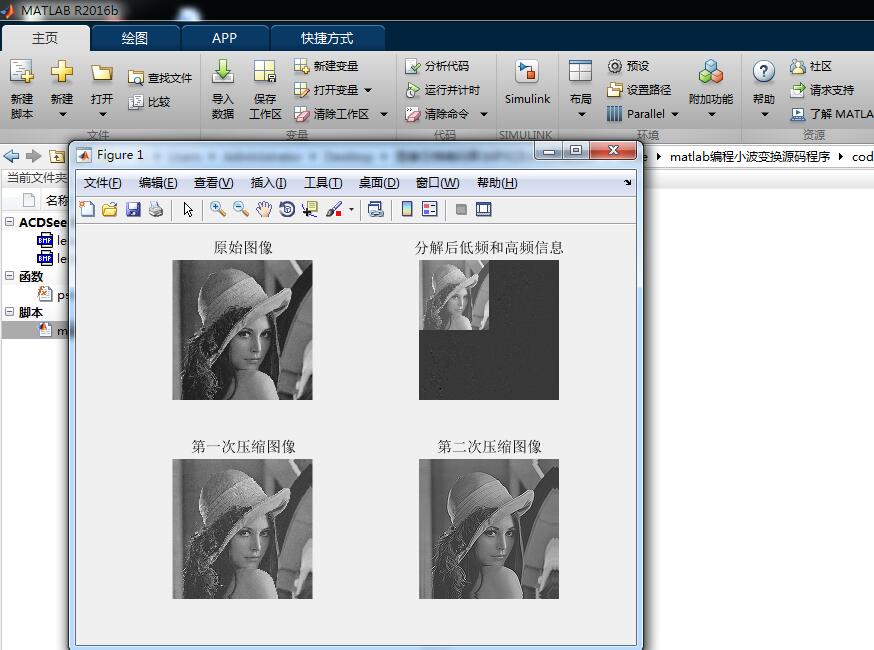Switch to the 快捷方式 (Shortcuts) tab
This screenshot has height=650, width=874.
[327, 38]
